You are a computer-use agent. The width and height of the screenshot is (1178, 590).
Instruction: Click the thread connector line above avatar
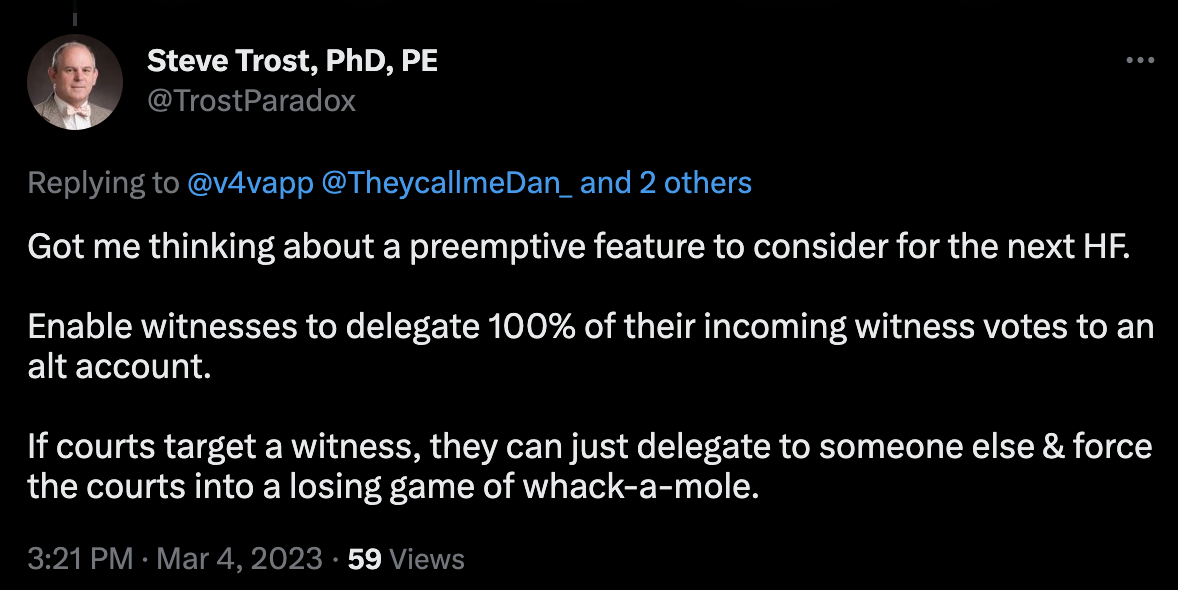click(75, 13)
